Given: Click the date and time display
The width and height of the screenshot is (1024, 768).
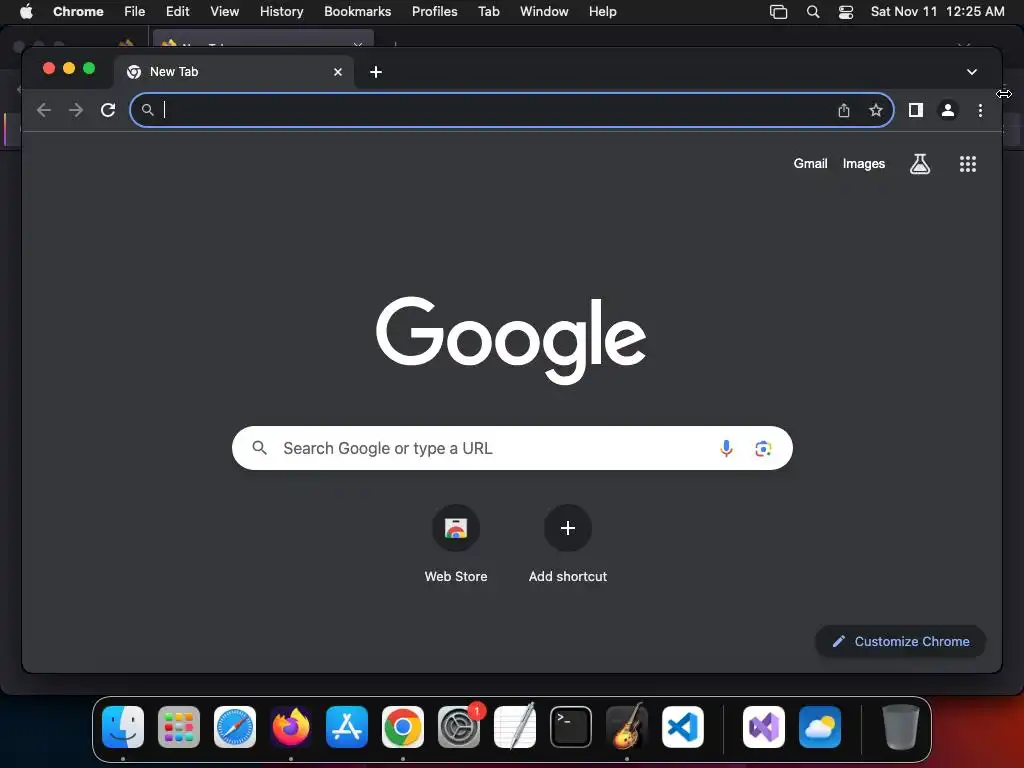Looking at the screenshot, I should [x=937, y=12].
